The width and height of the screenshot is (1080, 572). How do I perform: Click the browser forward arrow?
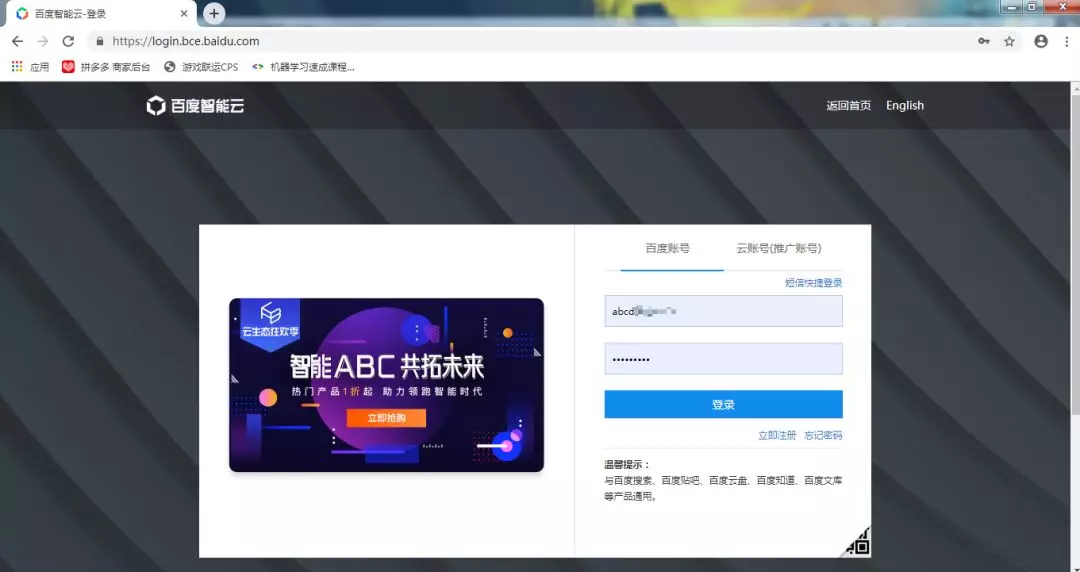tap(43, 41)
